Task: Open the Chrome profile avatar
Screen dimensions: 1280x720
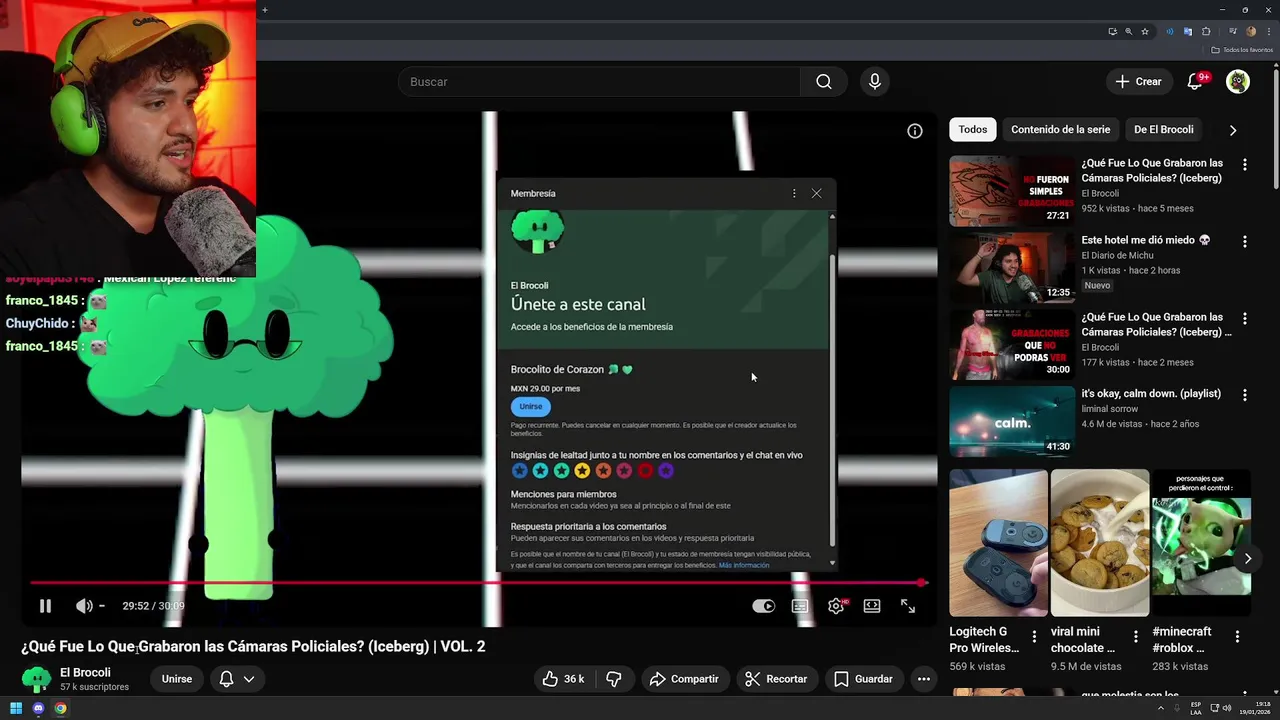Action: click(1250, 31)
